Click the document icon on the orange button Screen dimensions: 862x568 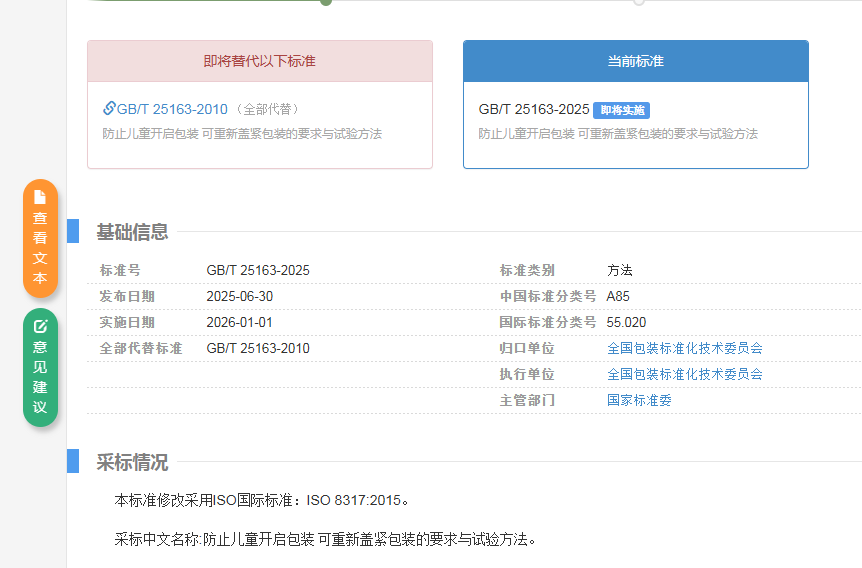40,197
